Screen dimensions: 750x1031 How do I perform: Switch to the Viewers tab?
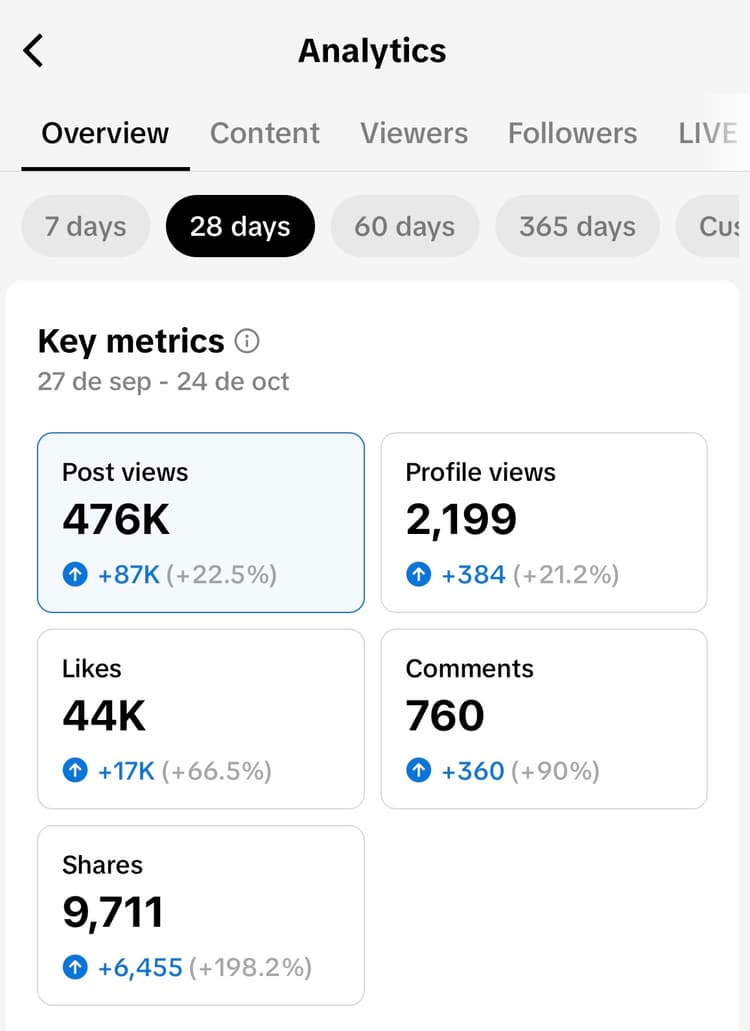coord(414,133)
